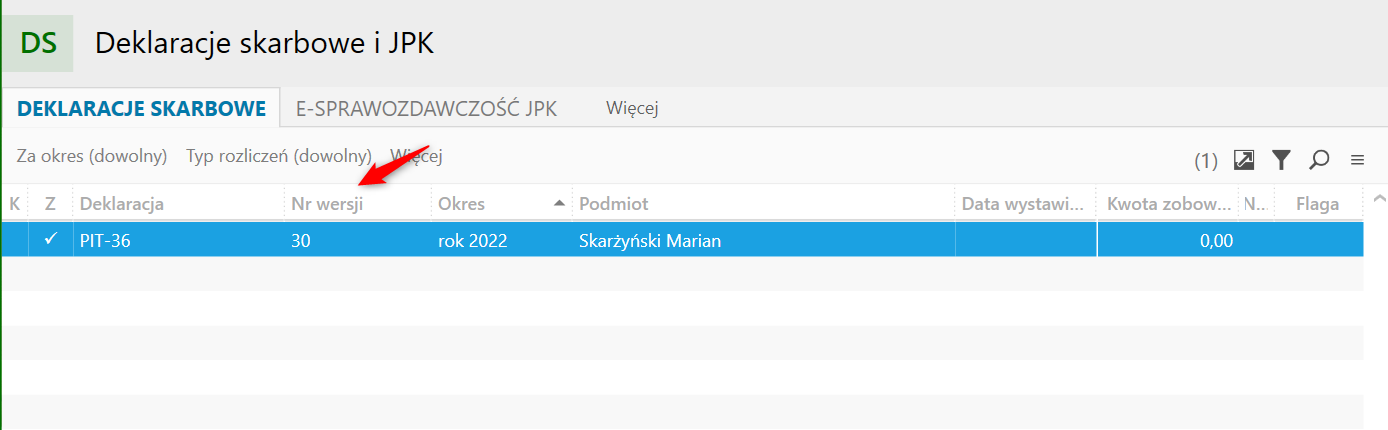Click the selected records counter (1)
Screen dimensions: 1388x430
[x=1206, y=160]
